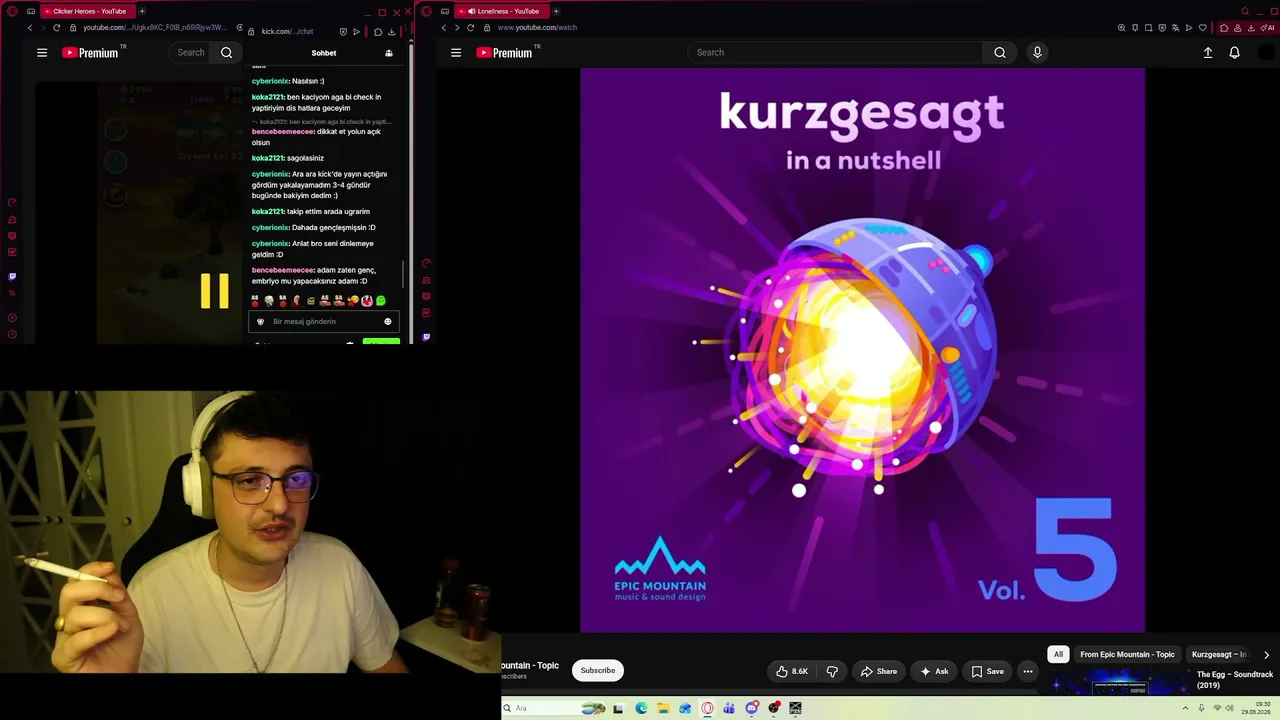Open the emoji picker in Kick chat
Image resolution: width=1280 pixels, height=720 pixels.
click(x=388, y=322)
